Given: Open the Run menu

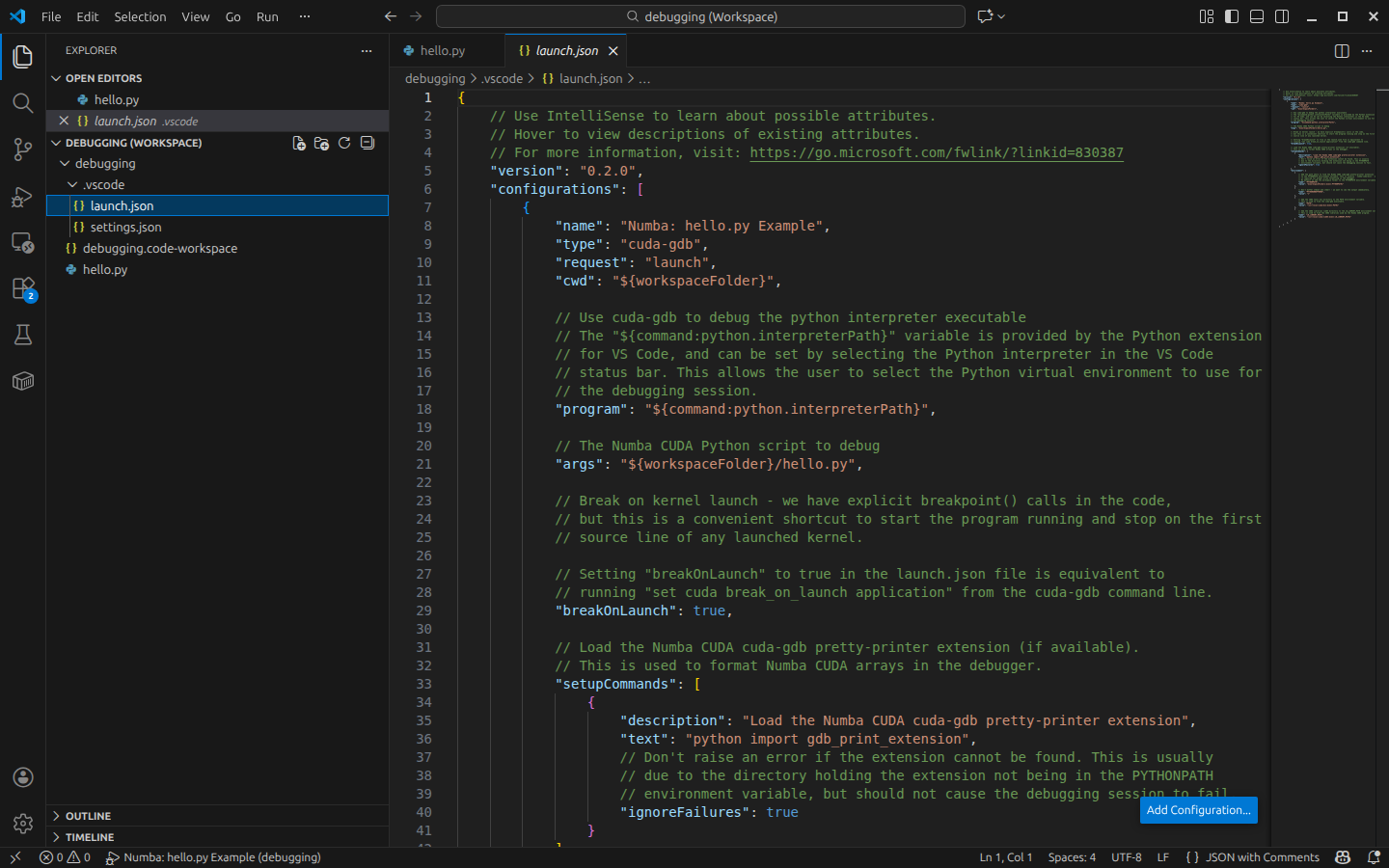Looking at the screenshot, I should coord(267,16).
